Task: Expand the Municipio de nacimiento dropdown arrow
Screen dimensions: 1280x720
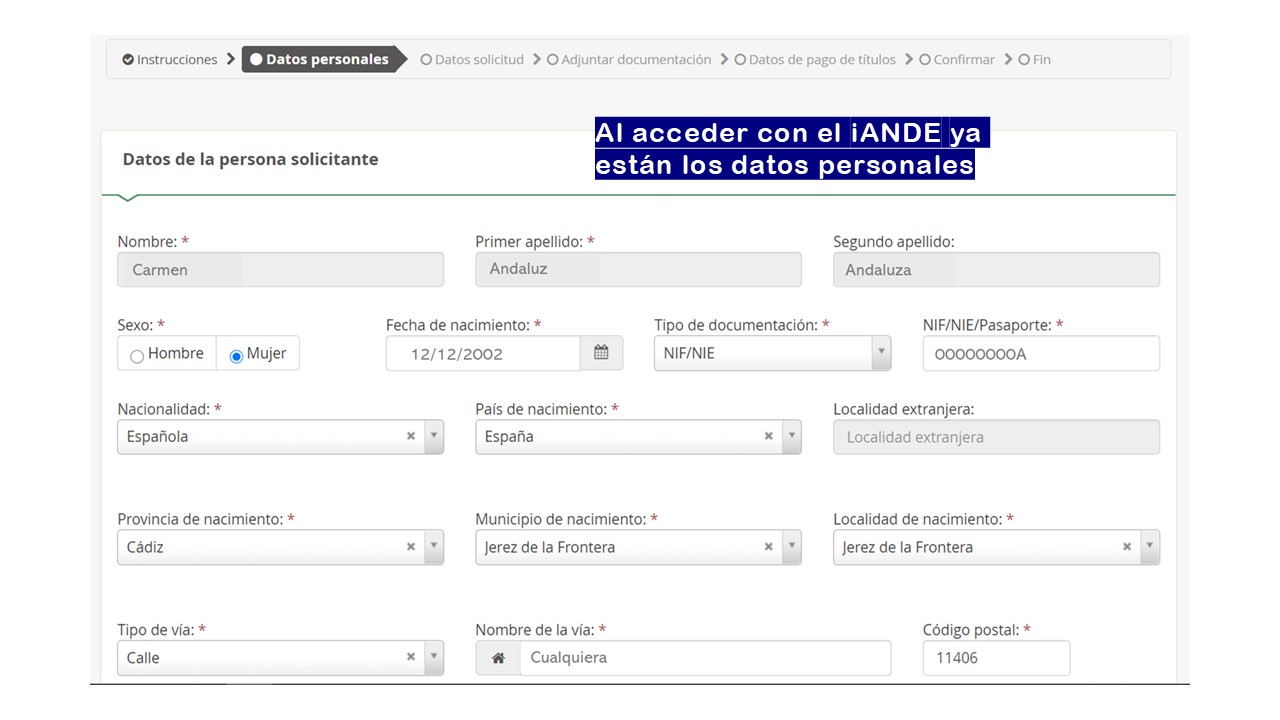Action: click(x=792, y=547)
